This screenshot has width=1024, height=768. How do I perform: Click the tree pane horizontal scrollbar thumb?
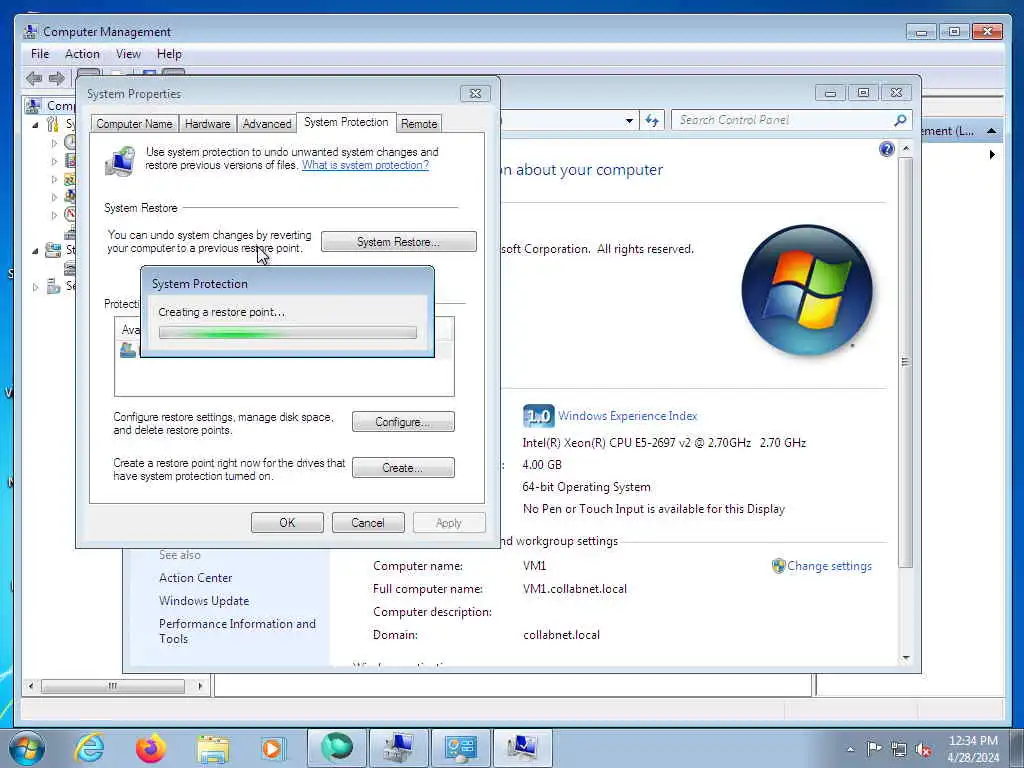click(x=112, y=686)
